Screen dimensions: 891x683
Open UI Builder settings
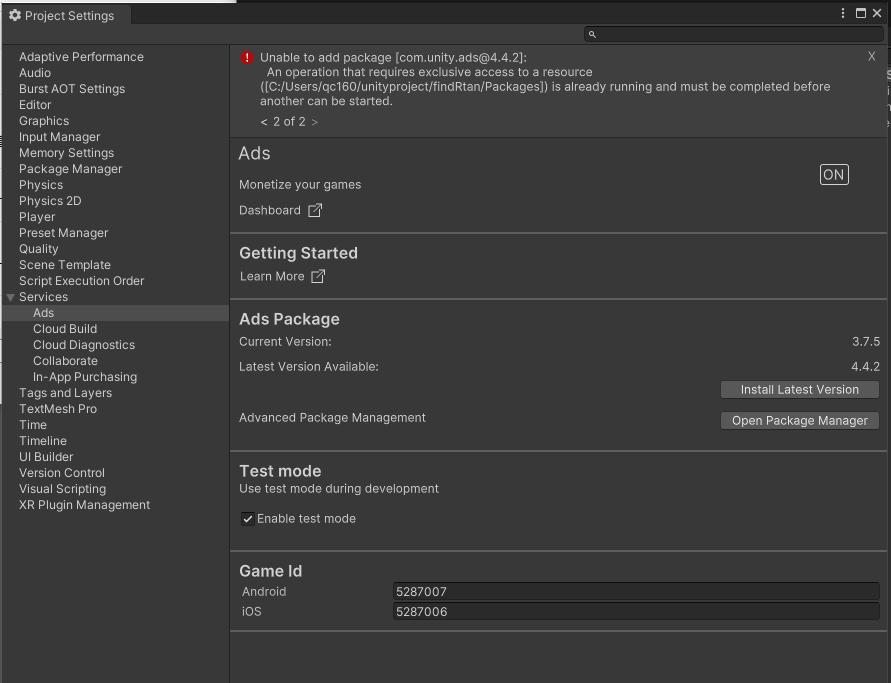tap(45, 457)
